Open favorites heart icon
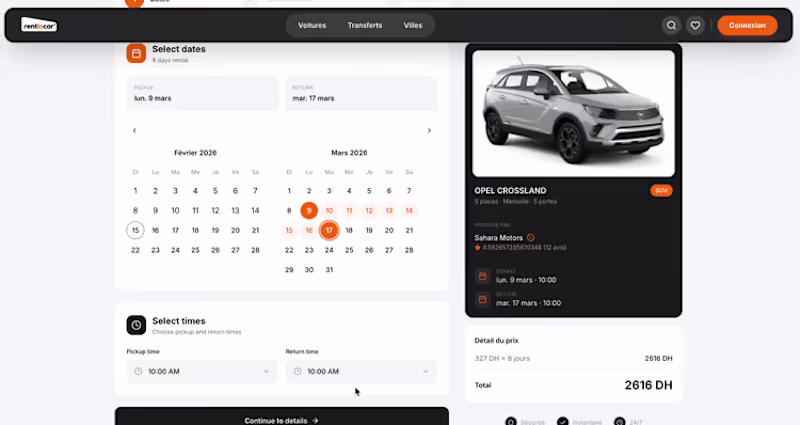 (x=695, y=25)
